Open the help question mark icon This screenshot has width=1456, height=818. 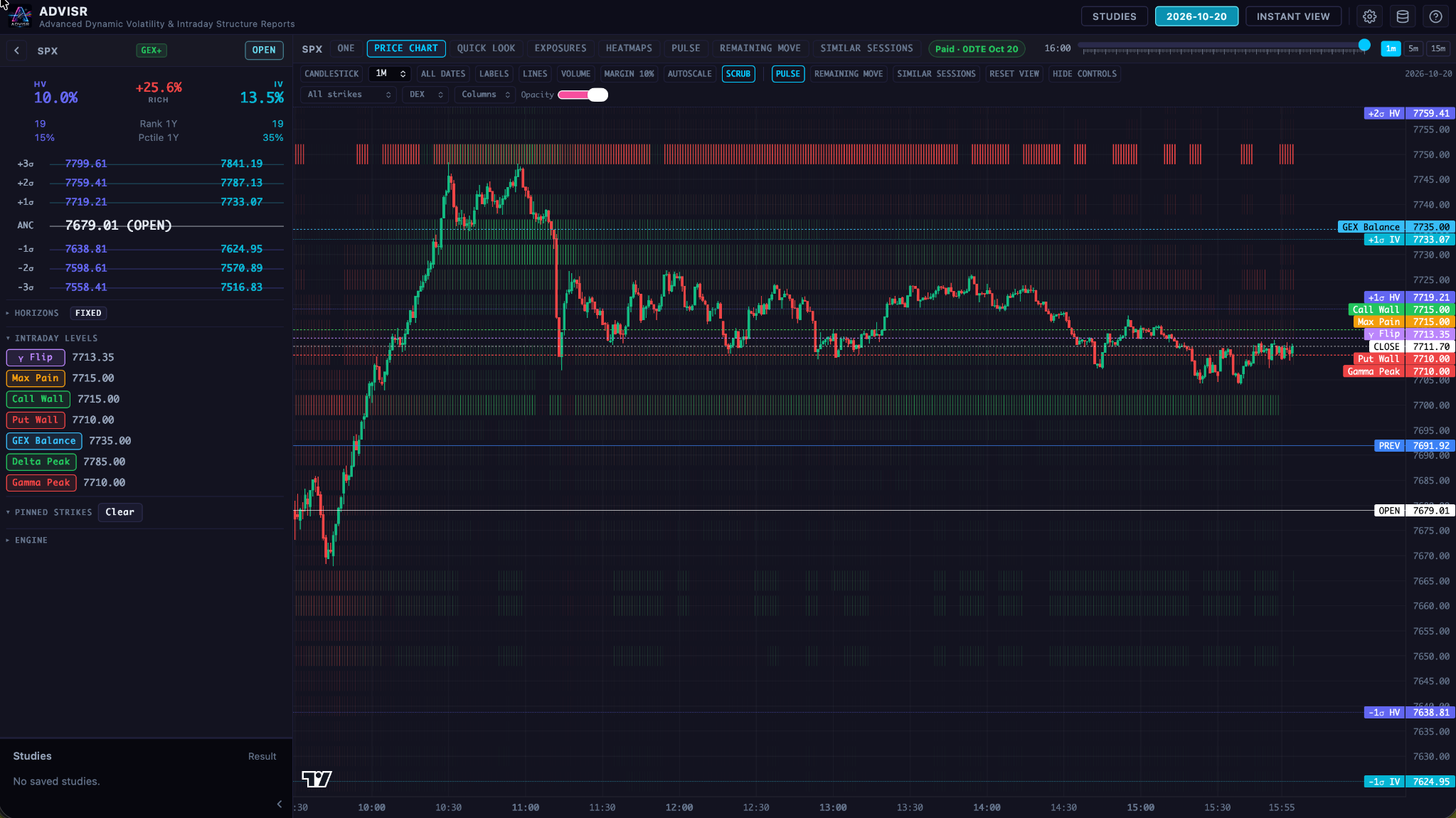1436,16
